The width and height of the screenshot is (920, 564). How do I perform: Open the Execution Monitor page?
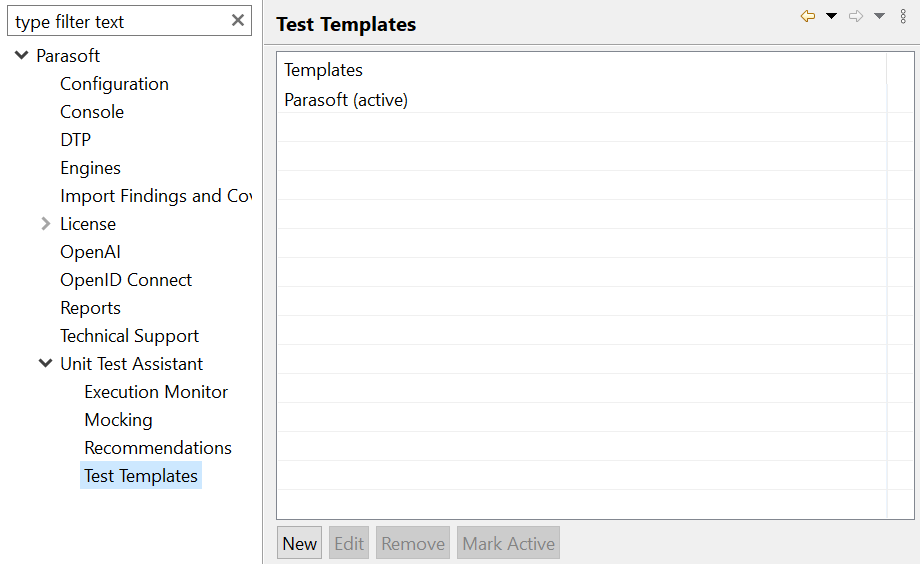click(156, 391)
